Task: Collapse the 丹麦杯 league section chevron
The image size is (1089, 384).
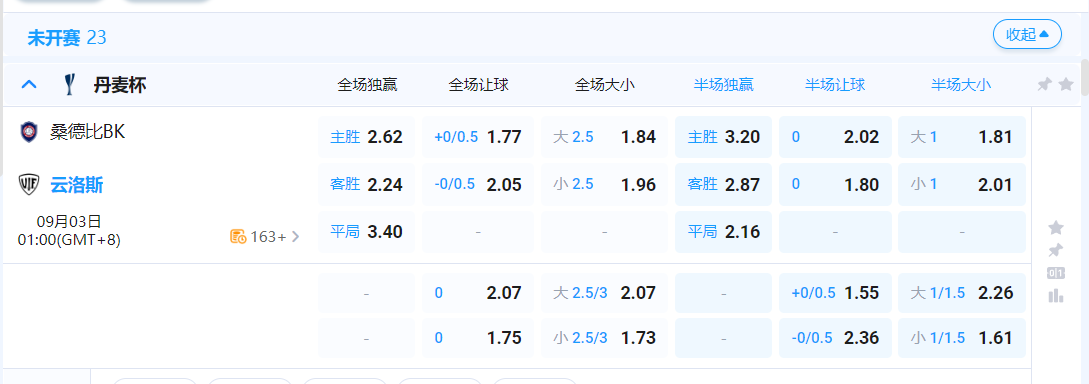Action: (x=28, y=85)
